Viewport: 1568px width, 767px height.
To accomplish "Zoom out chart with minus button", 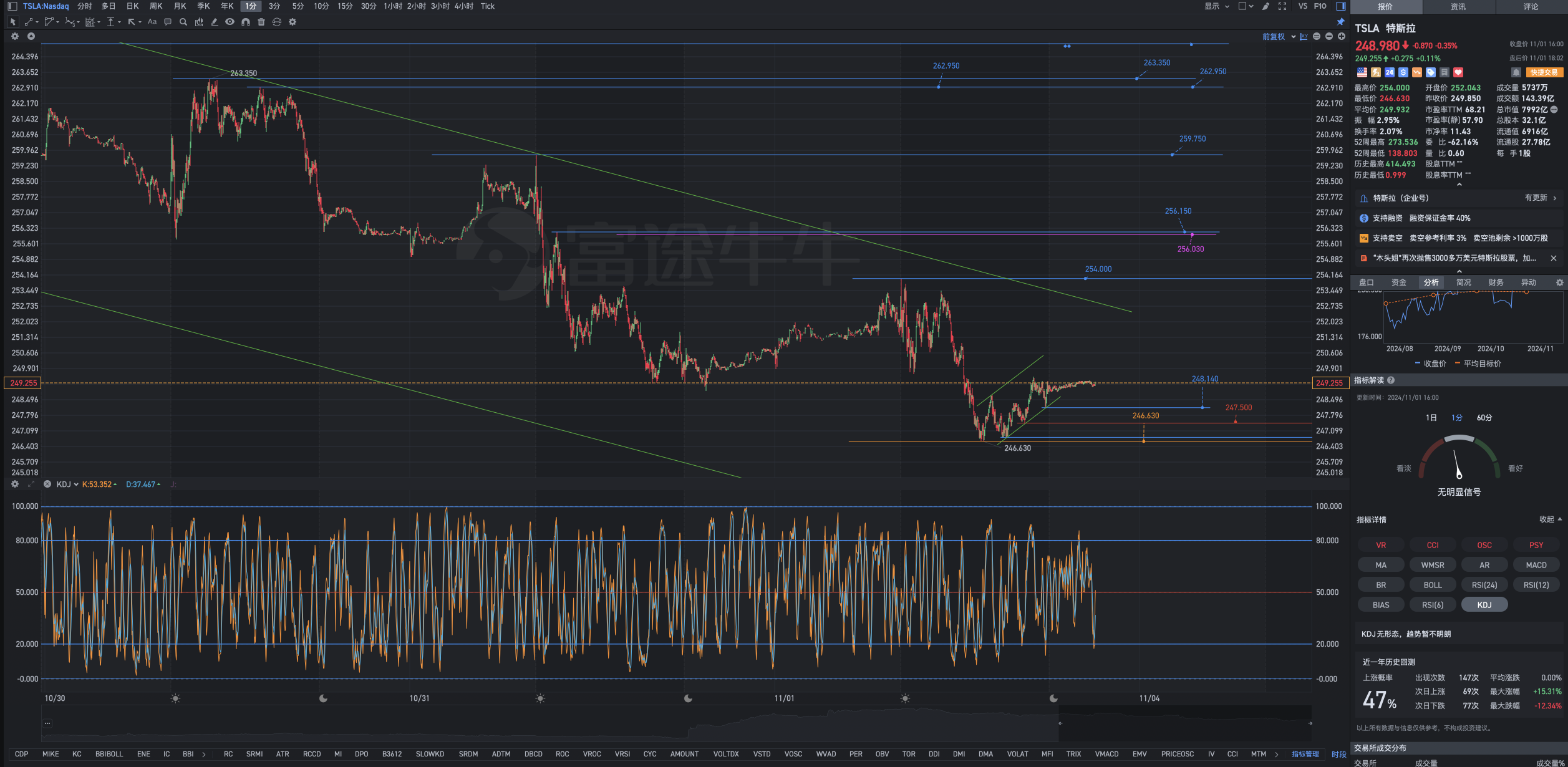I will (1329, 37).
